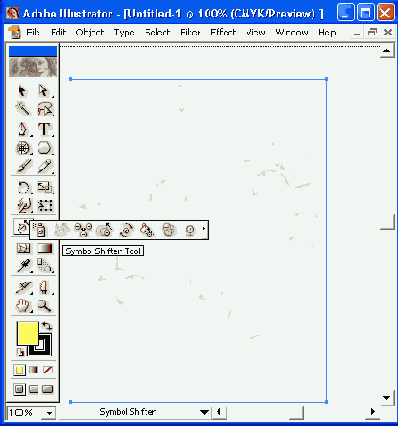Click the vertical scrollbar down arrow
The height and width of the screenshot is (426, 398).
[x=386, y=398]
